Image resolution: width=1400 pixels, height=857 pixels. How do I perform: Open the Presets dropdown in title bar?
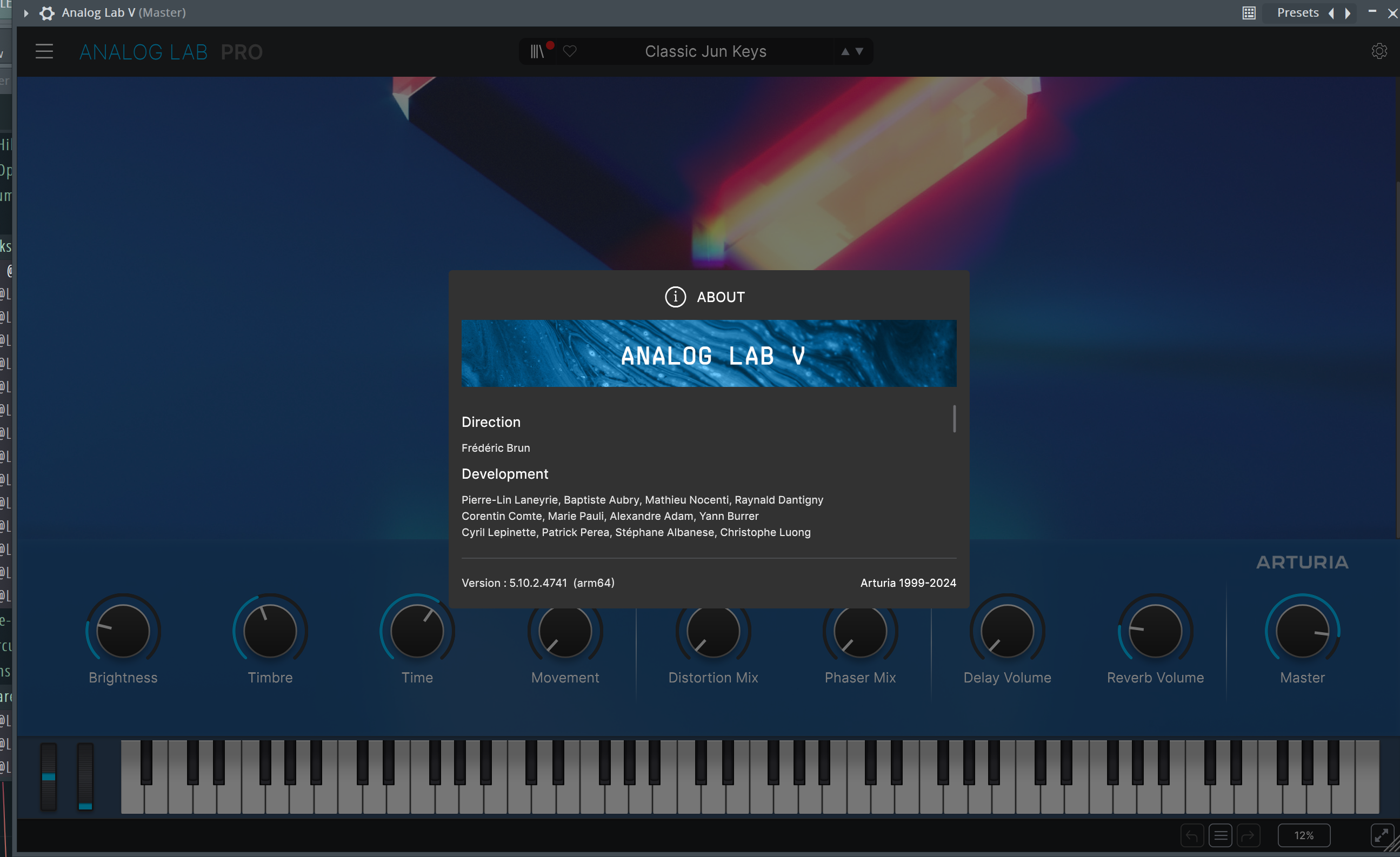tap(1298, 12)
